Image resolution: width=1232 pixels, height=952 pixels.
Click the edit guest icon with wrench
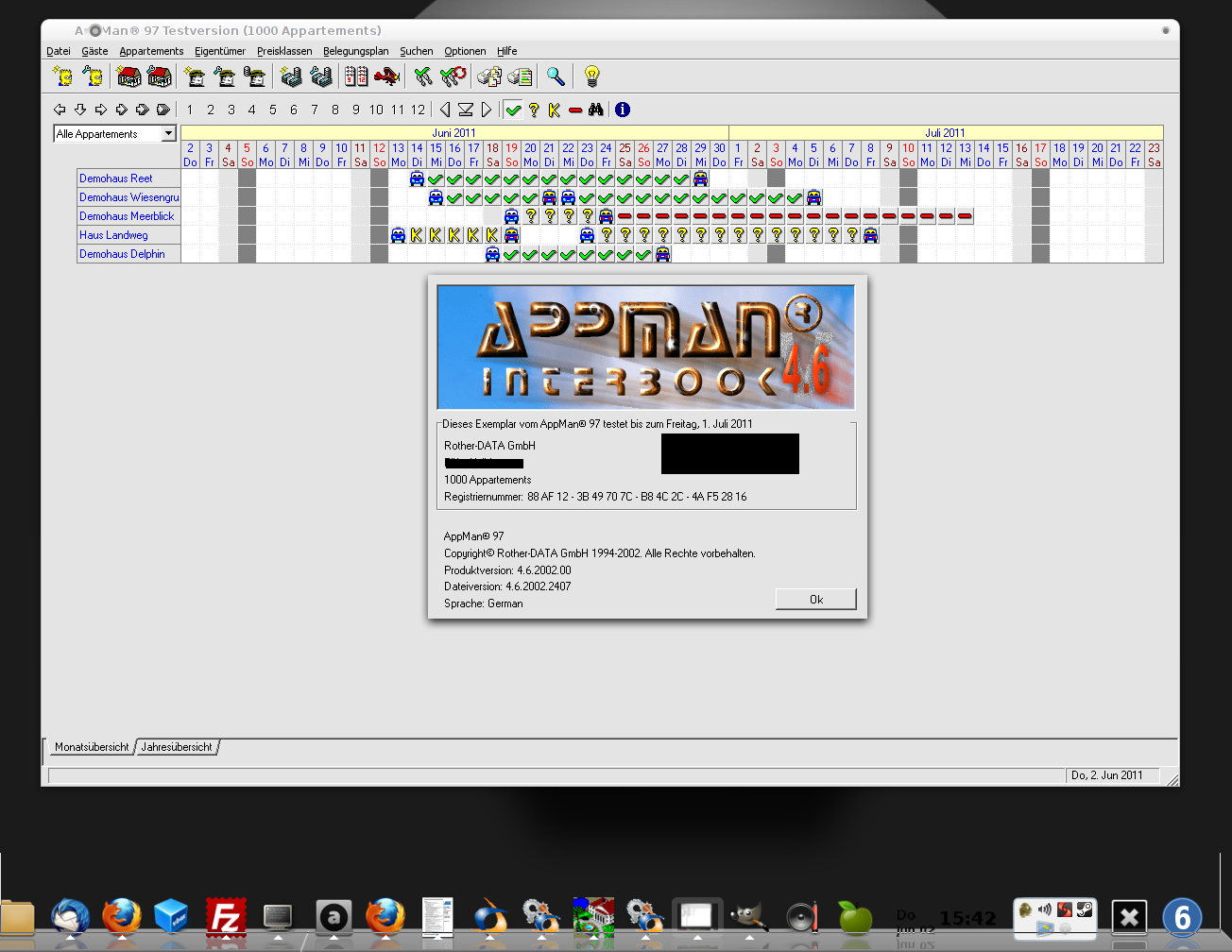(93, 76)
